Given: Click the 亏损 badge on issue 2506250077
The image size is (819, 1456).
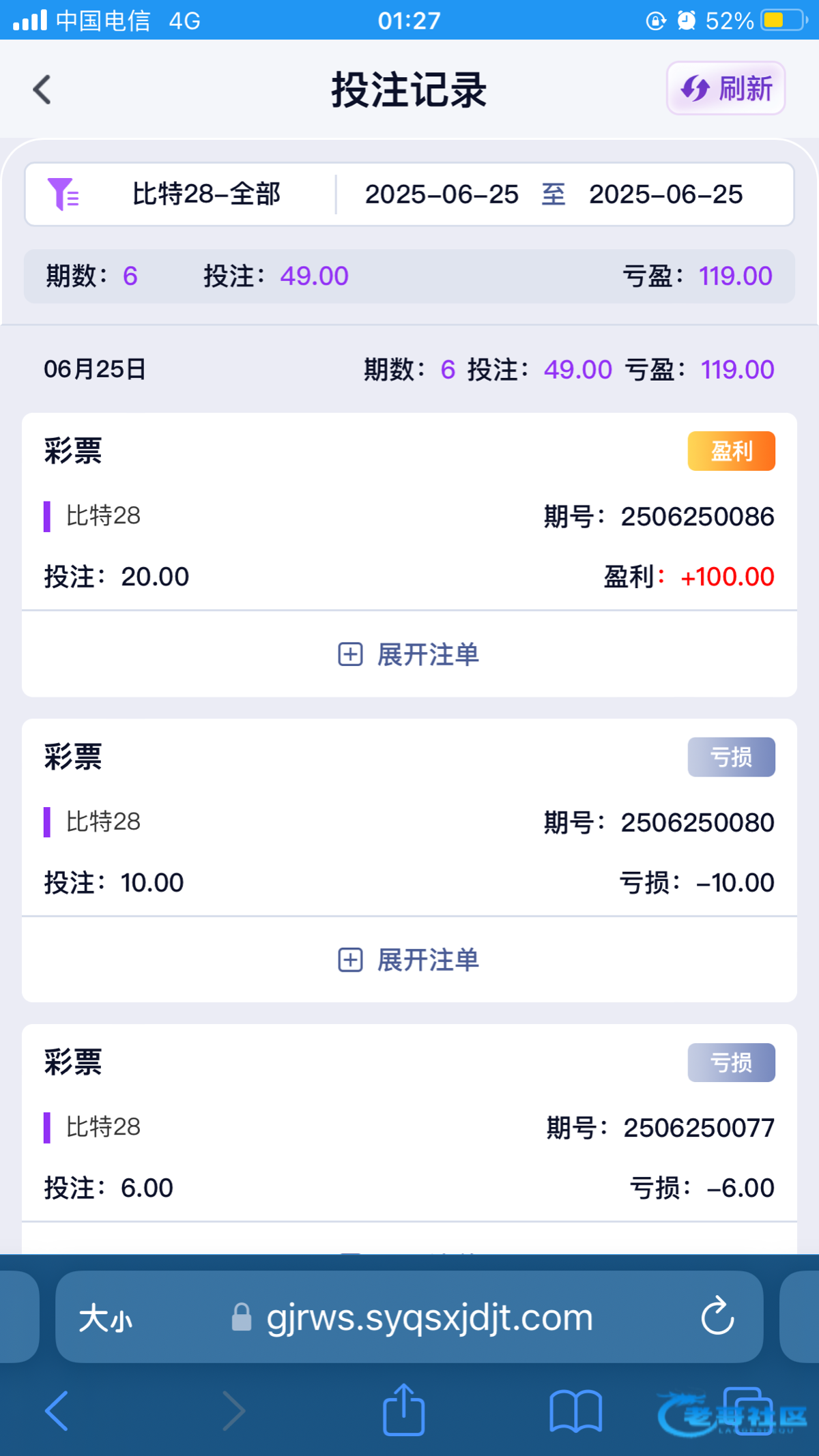Looking at the screenshot, I should click(x=731, y=1062).
